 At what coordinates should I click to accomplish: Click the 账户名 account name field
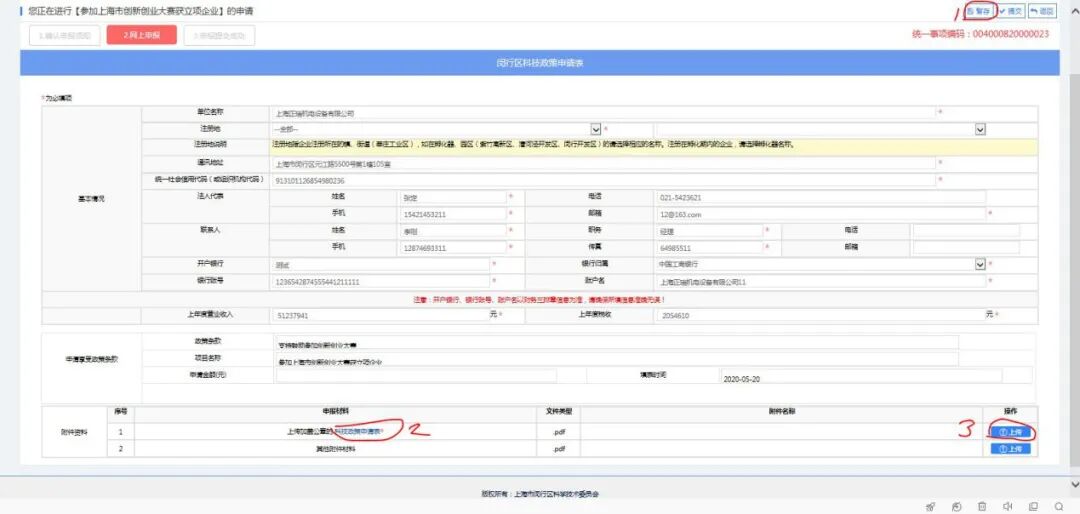(x=821, y=281)
